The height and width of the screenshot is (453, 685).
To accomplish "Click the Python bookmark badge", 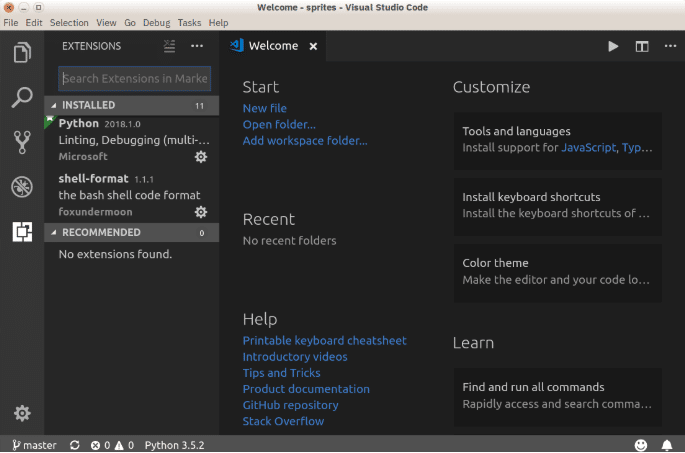I will point(49,121).
